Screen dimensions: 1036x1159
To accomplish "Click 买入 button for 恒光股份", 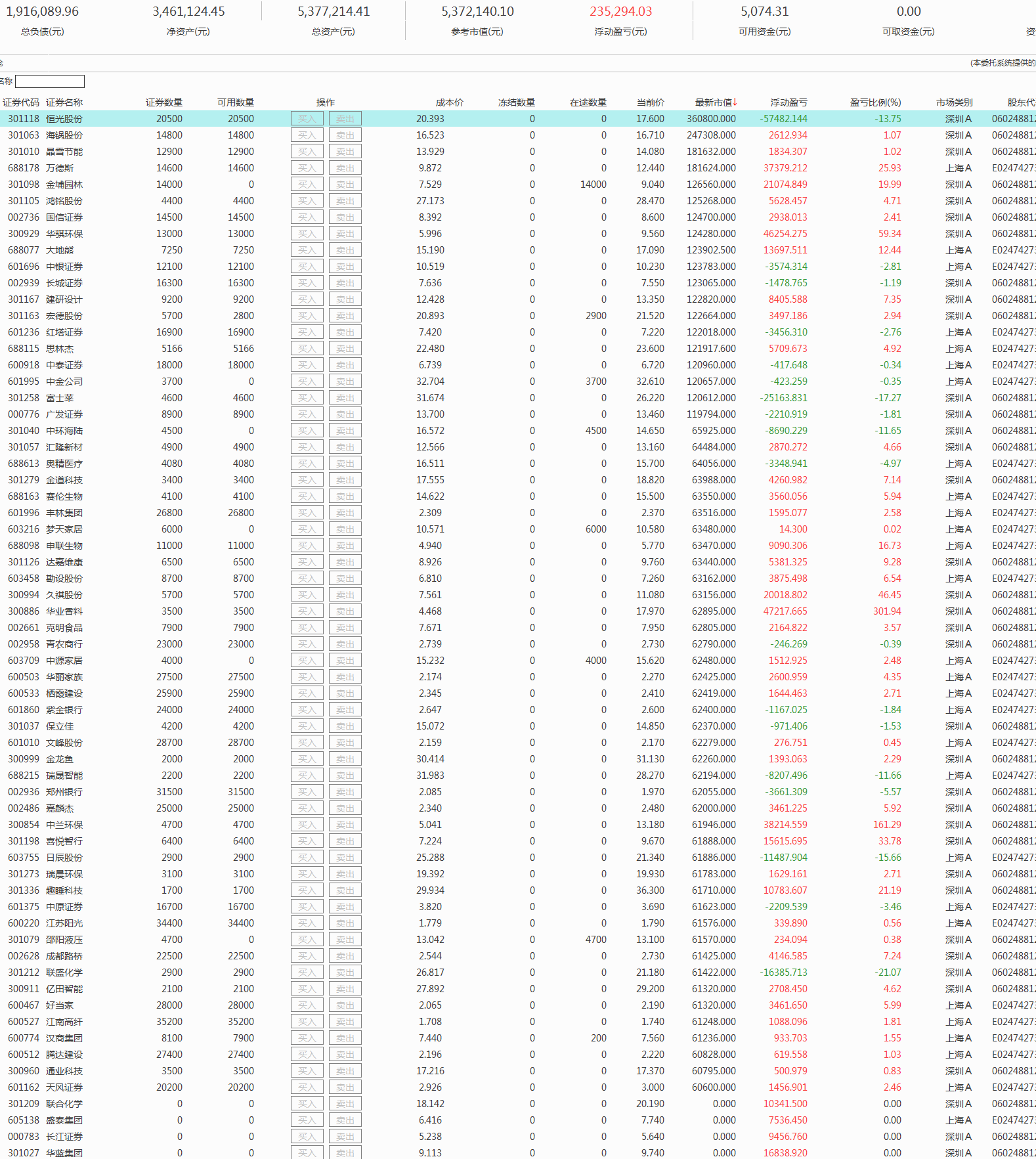I will tap(307, 119).
